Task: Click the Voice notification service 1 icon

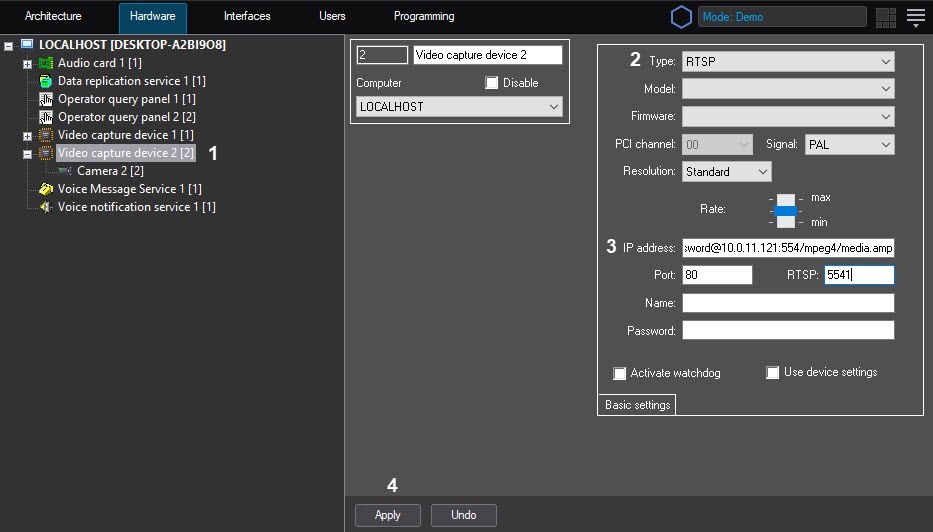Action: [x=46, y=207]
